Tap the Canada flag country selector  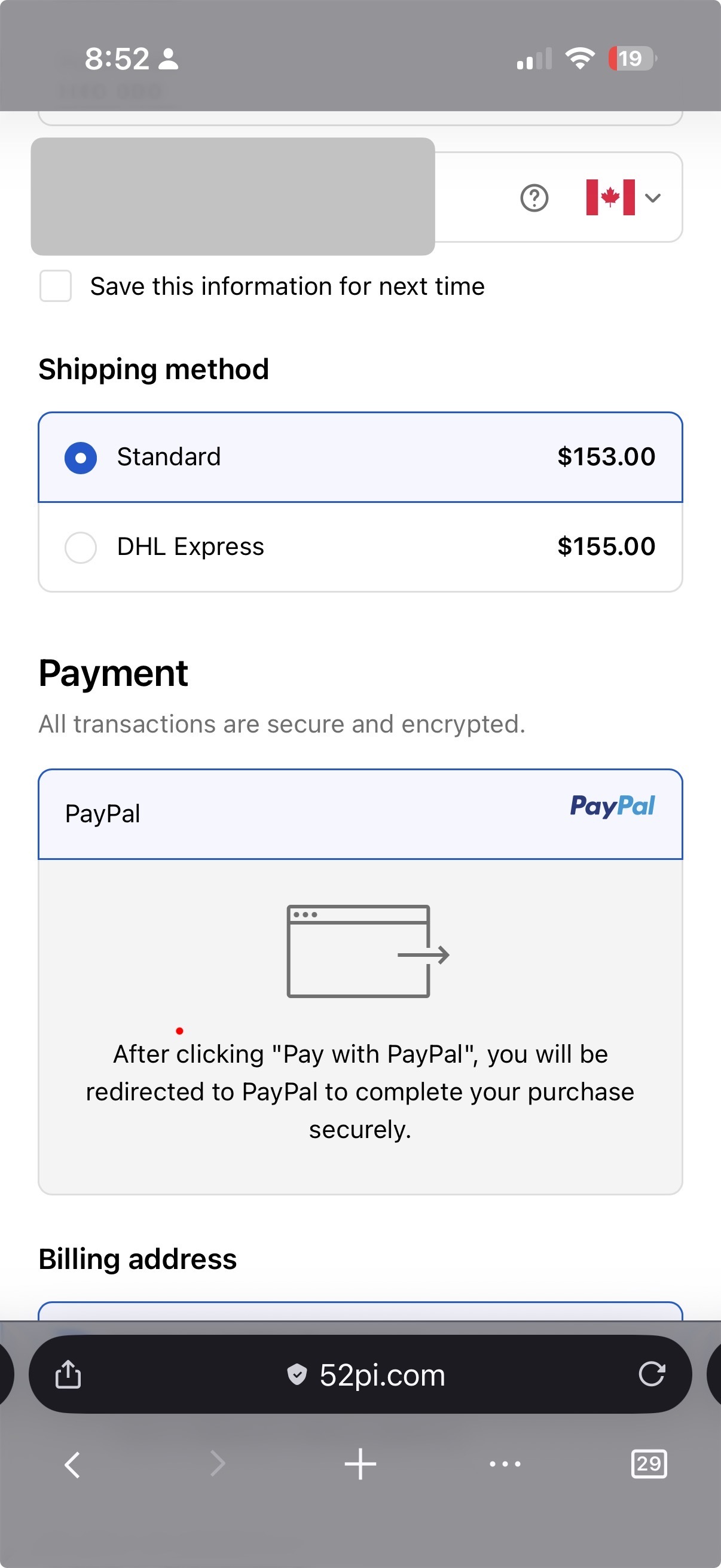(x=610, y=198)
